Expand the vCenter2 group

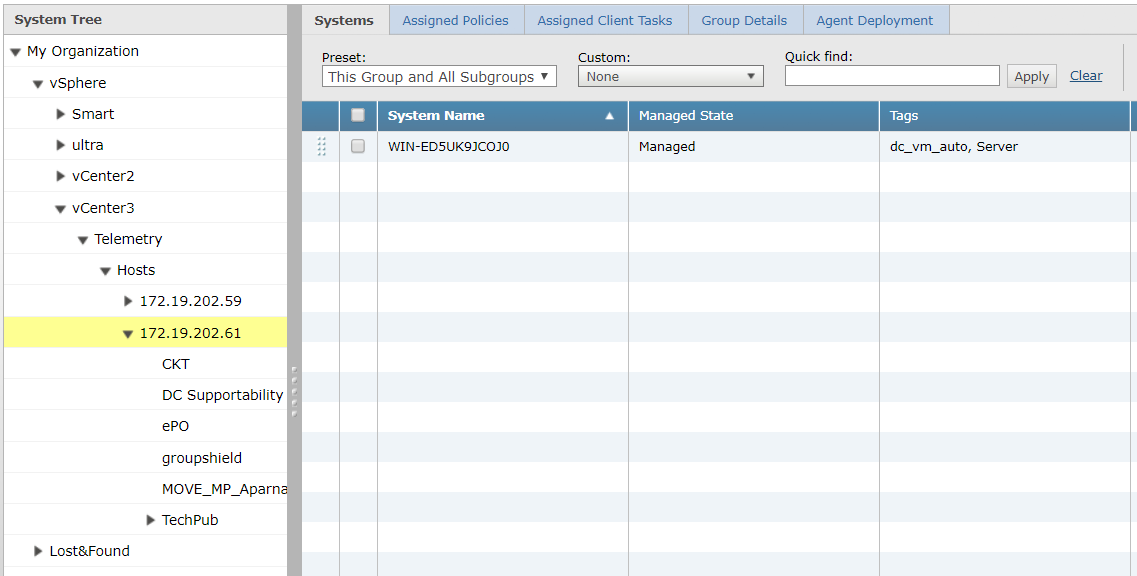(x=61, y=176)
